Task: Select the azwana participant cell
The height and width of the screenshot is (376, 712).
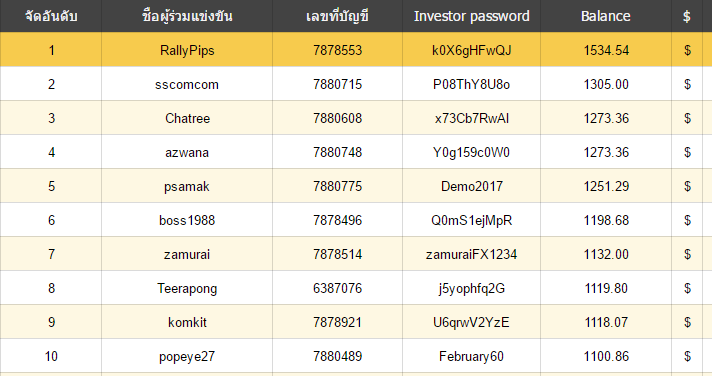Action: point(187,152)
